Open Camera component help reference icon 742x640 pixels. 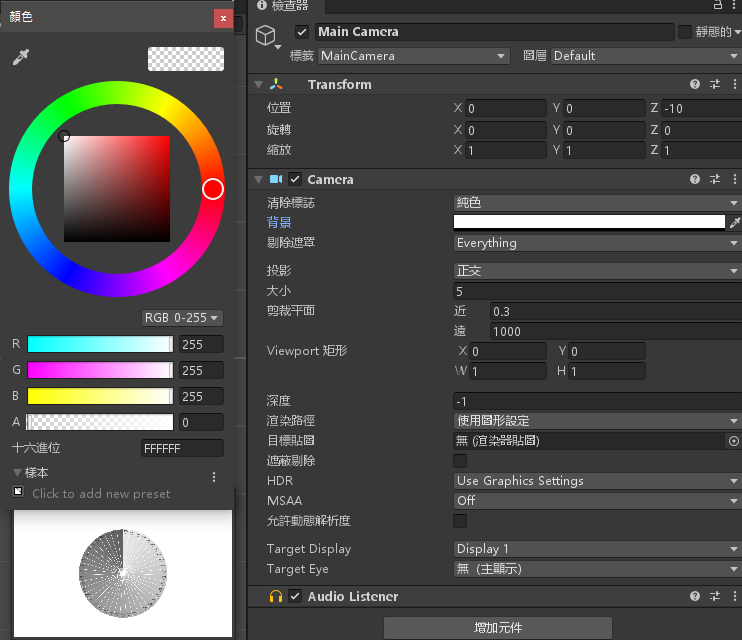click(x=695, y=180)
